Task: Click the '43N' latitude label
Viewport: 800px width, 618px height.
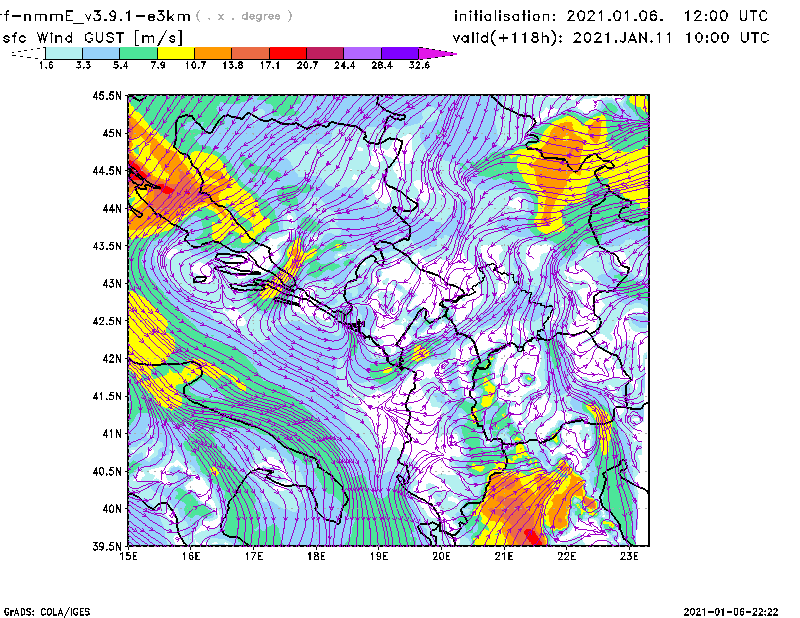Action: point(112,283)
